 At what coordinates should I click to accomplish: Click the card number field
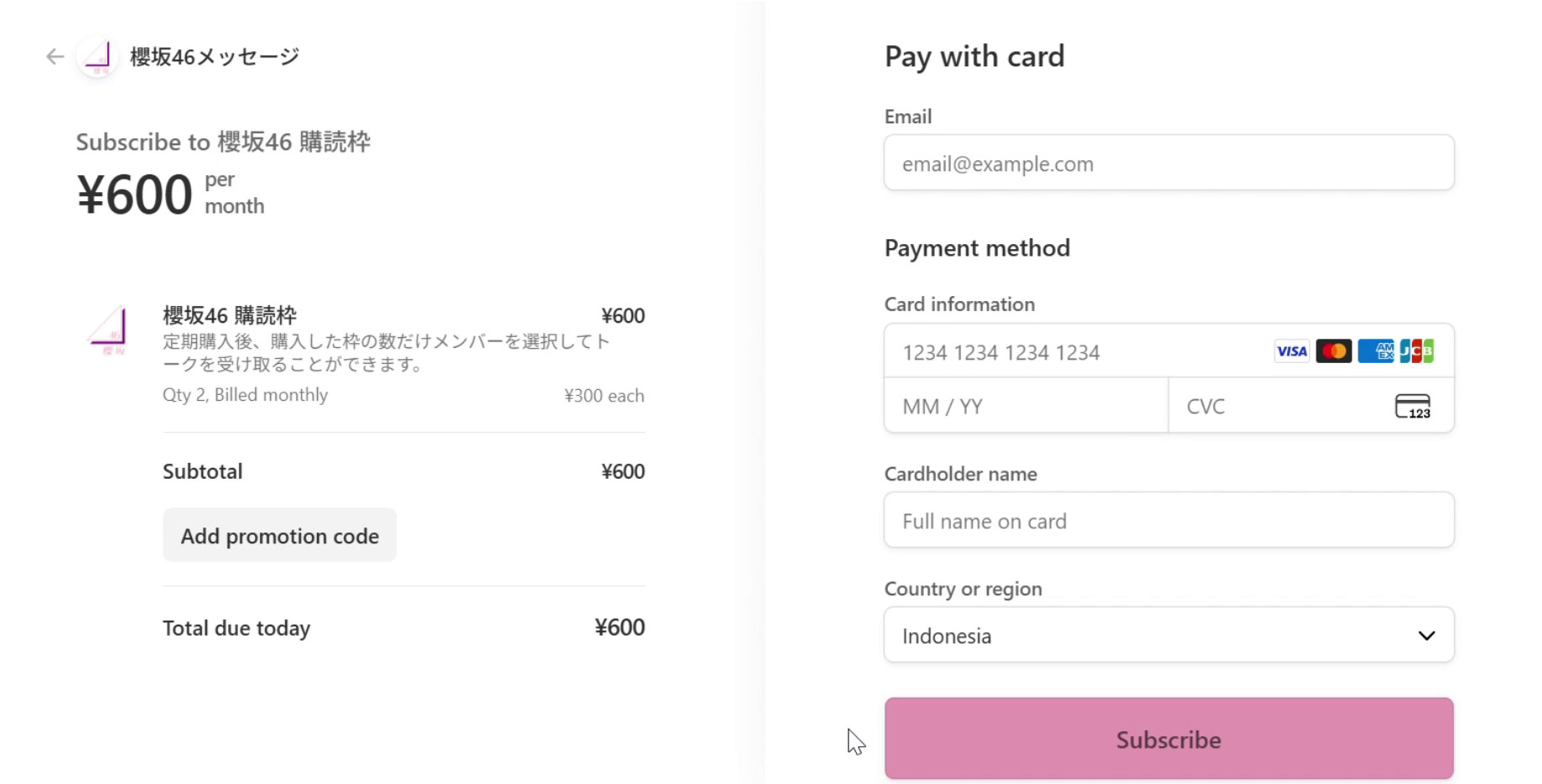pos(1073,352)
